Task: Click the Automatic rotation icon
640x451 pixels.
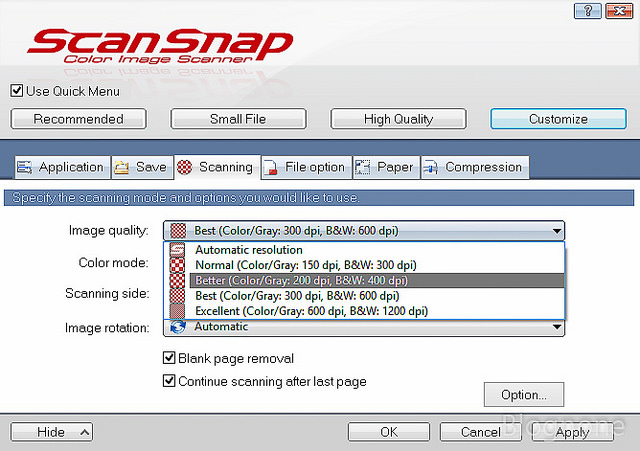Action: click(x=178, y=327)
